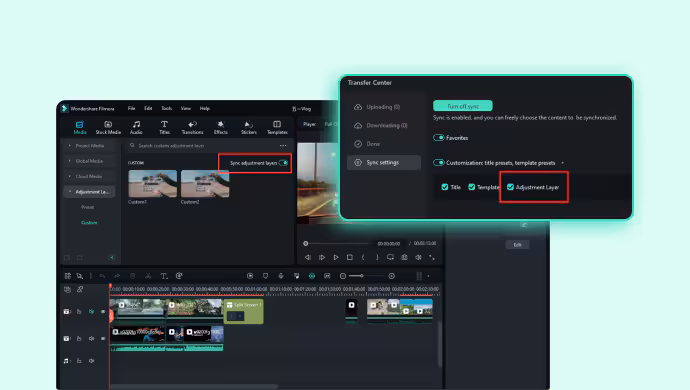Take a snapshot with the camera icon
This screenshot has width=690, height=390.
tap(404, 258)
